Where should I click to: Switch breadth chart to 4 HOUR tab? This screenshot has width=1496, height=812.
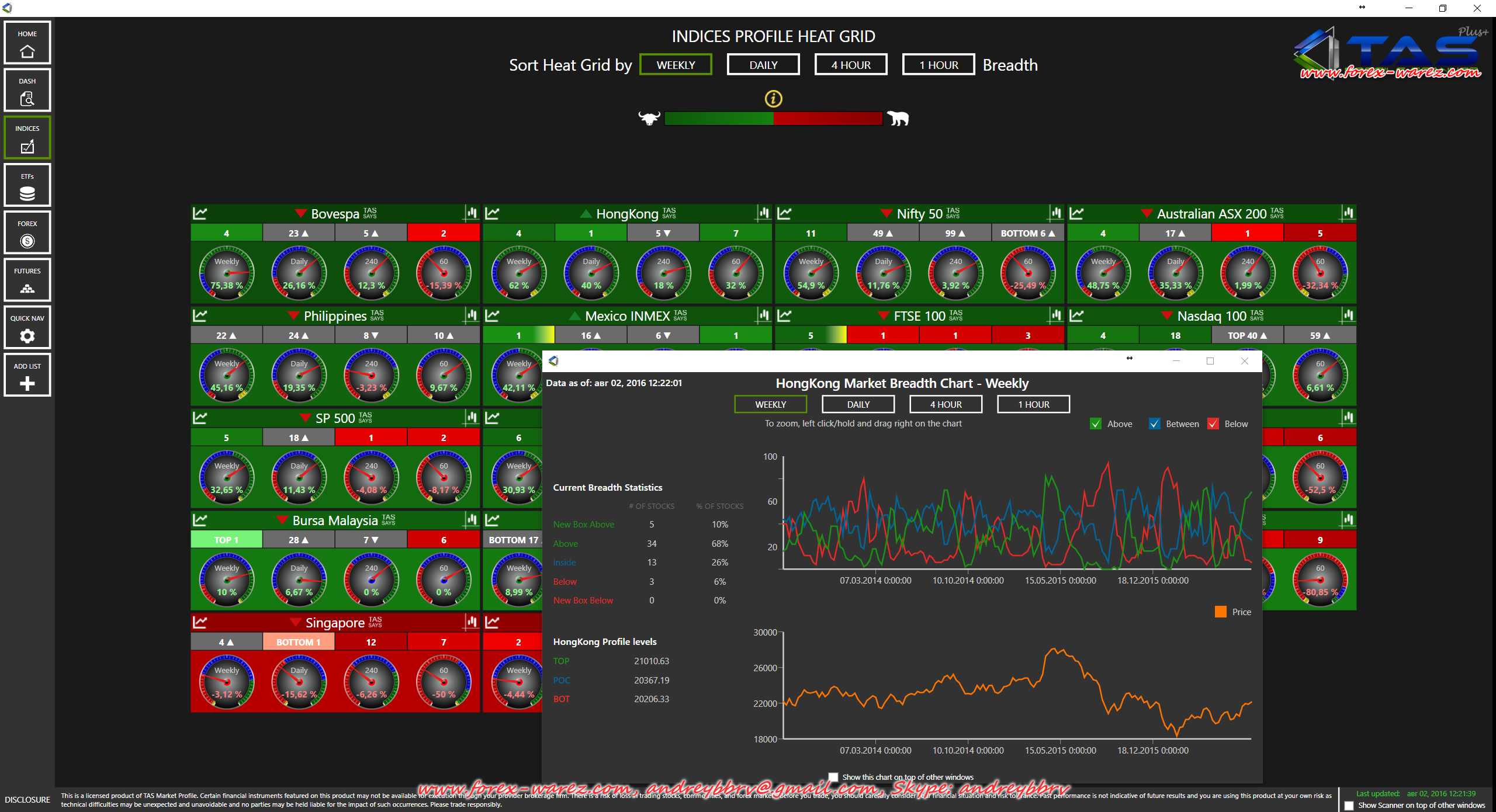pos(946,404)
